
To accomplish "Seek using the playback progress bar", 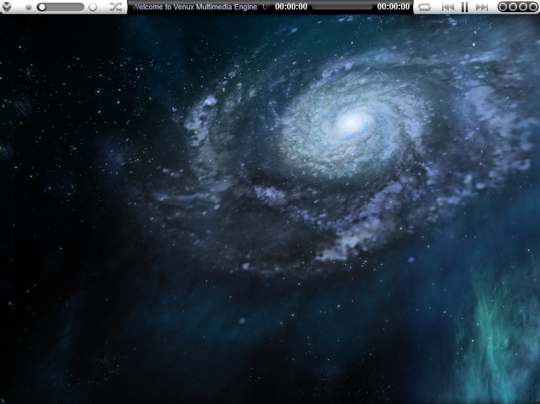I will pyautogui.click(x=342, y=7).
